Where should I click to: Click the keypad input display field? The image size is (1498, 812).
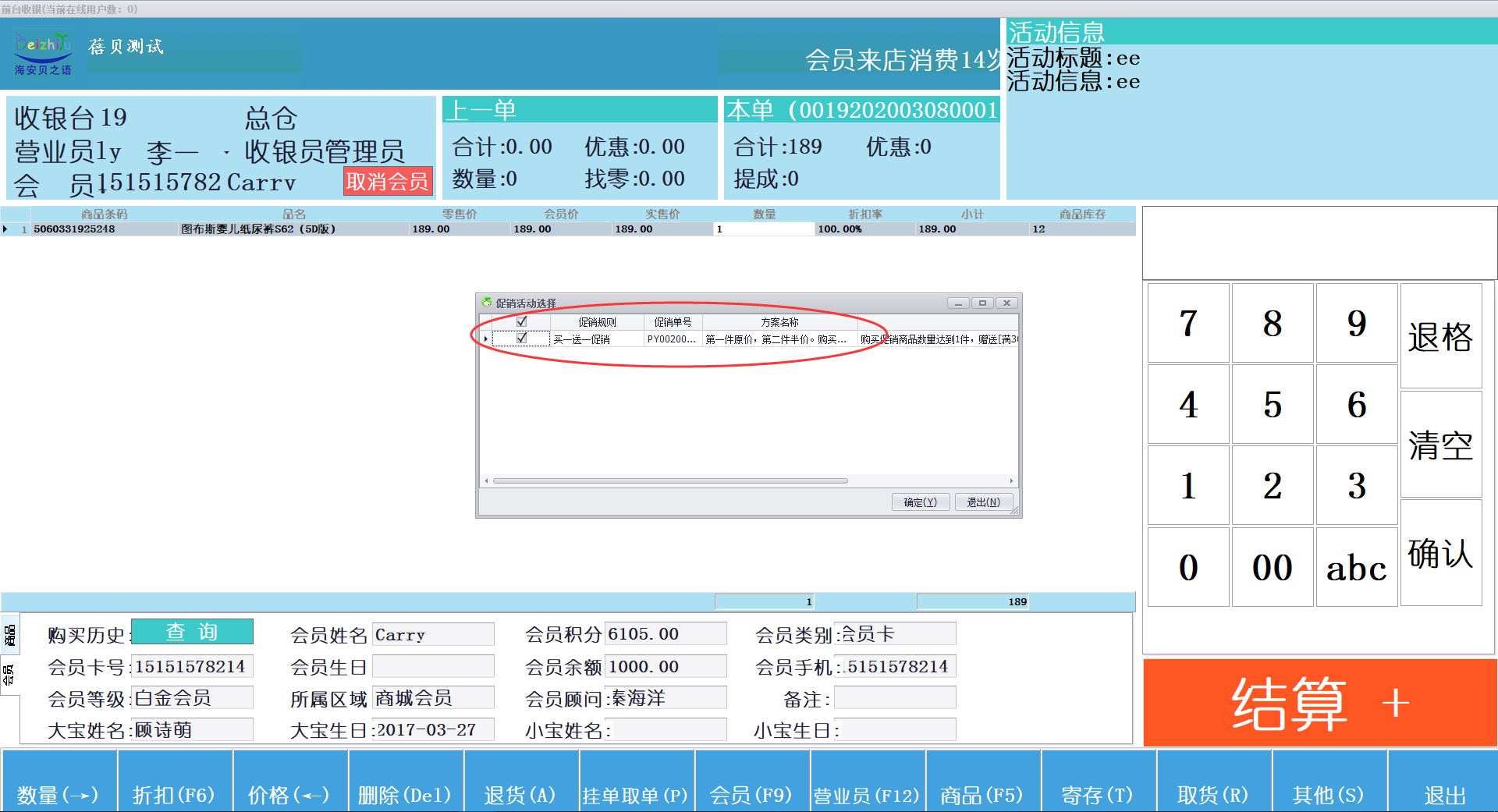[x=1319, y=243]
